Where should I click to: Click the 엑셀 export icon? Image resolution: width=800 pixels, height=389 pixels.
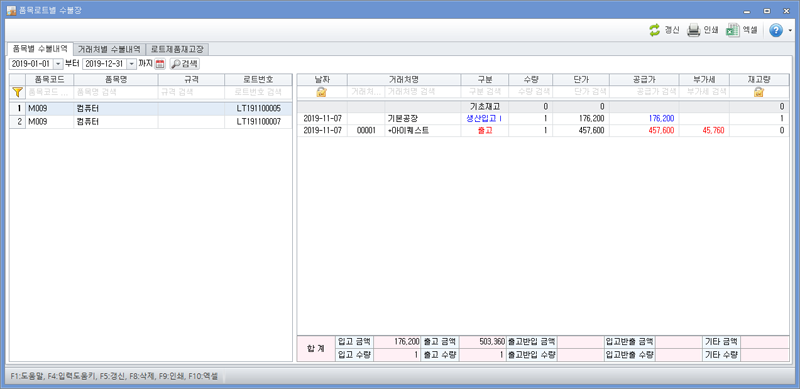[x=733, y=30]
